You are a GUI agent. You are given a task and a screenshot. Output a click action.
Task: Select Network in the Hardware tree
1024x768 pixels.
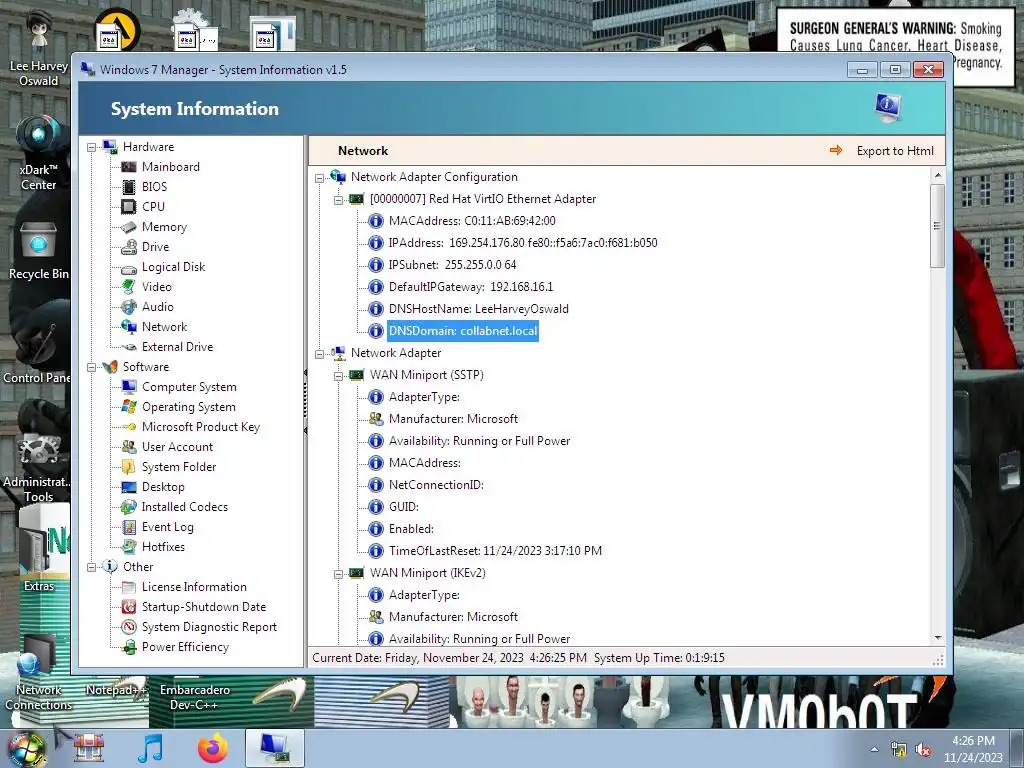point(164,327)
